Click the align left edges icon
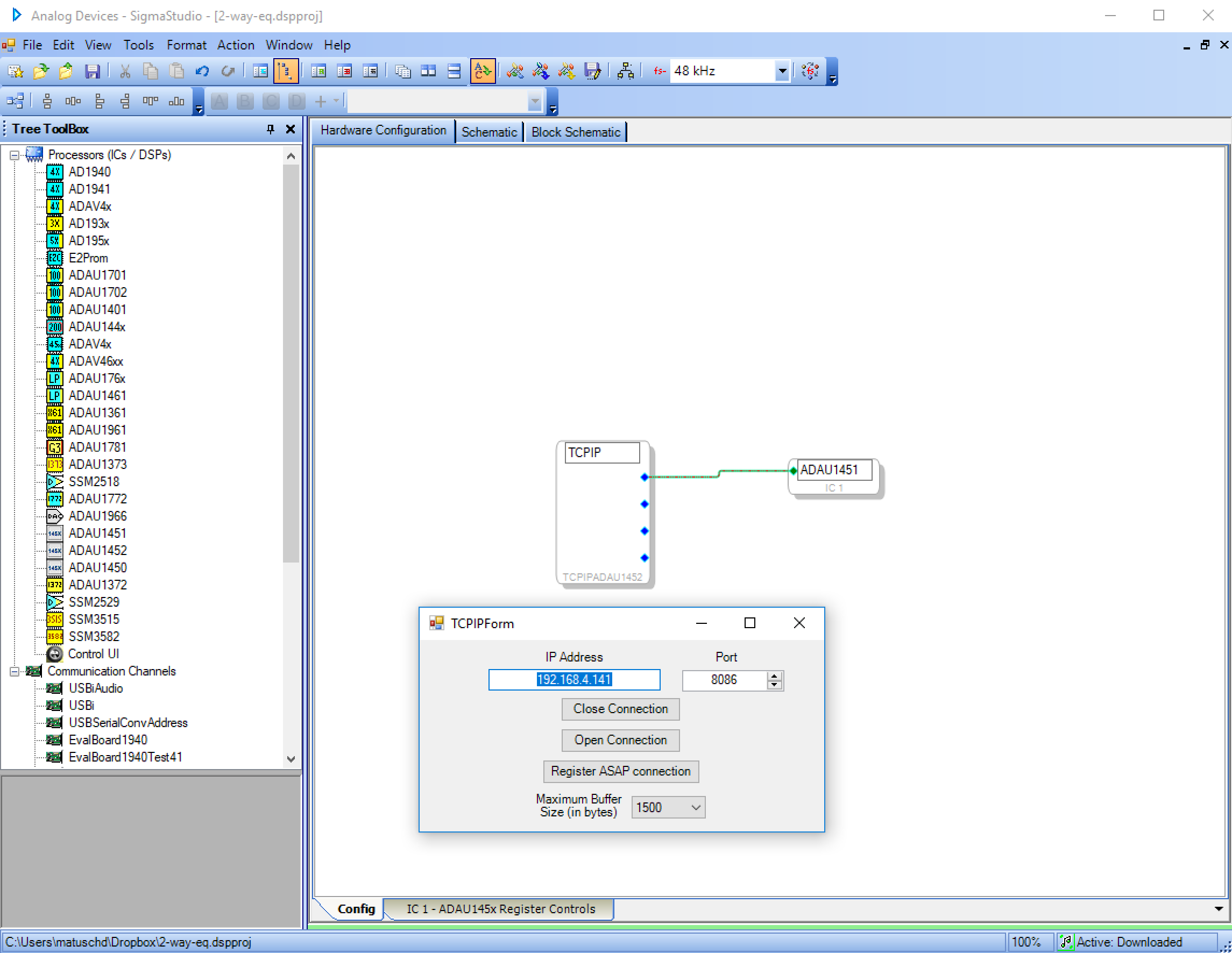 100,102
